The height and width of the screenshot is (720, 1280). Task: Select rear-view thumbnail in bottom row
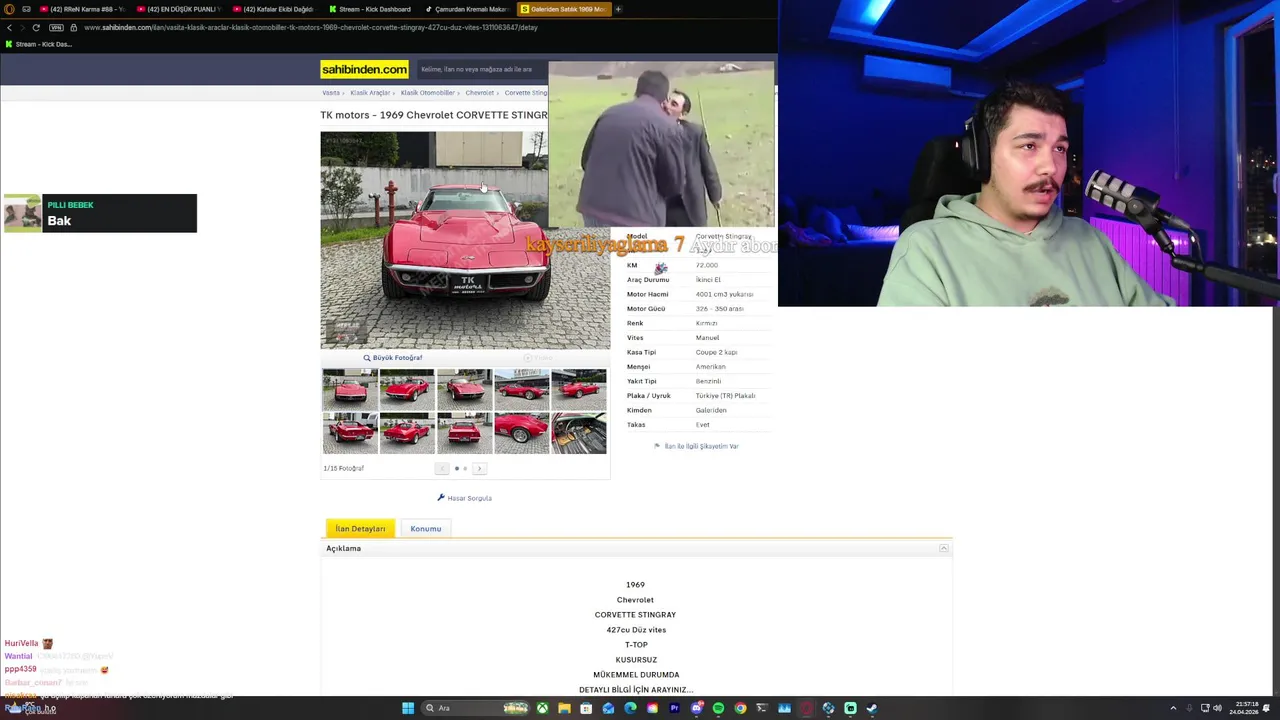(464, 433)
